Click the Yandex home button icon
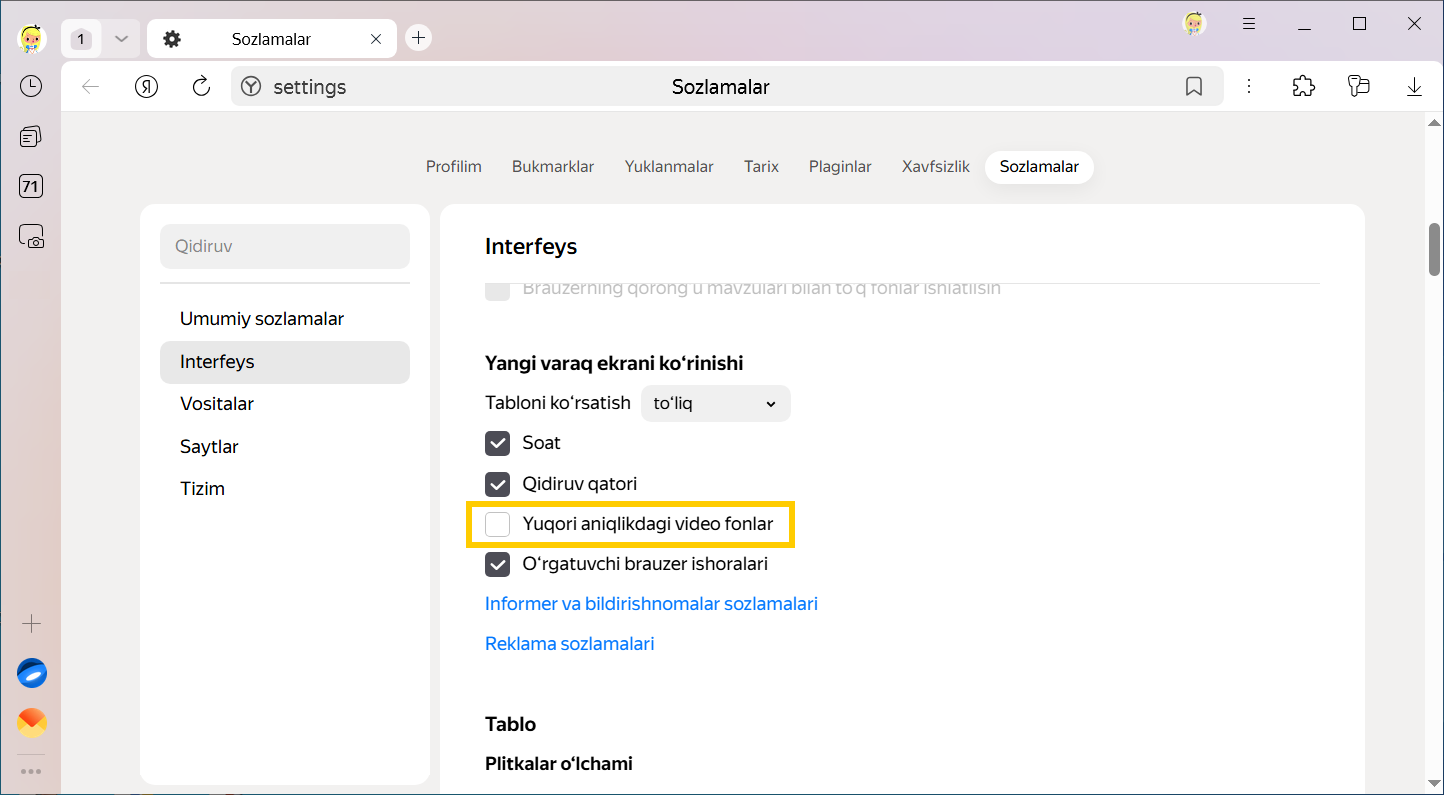This screenshot has height=795, width=1444. (x=147, y=87)
